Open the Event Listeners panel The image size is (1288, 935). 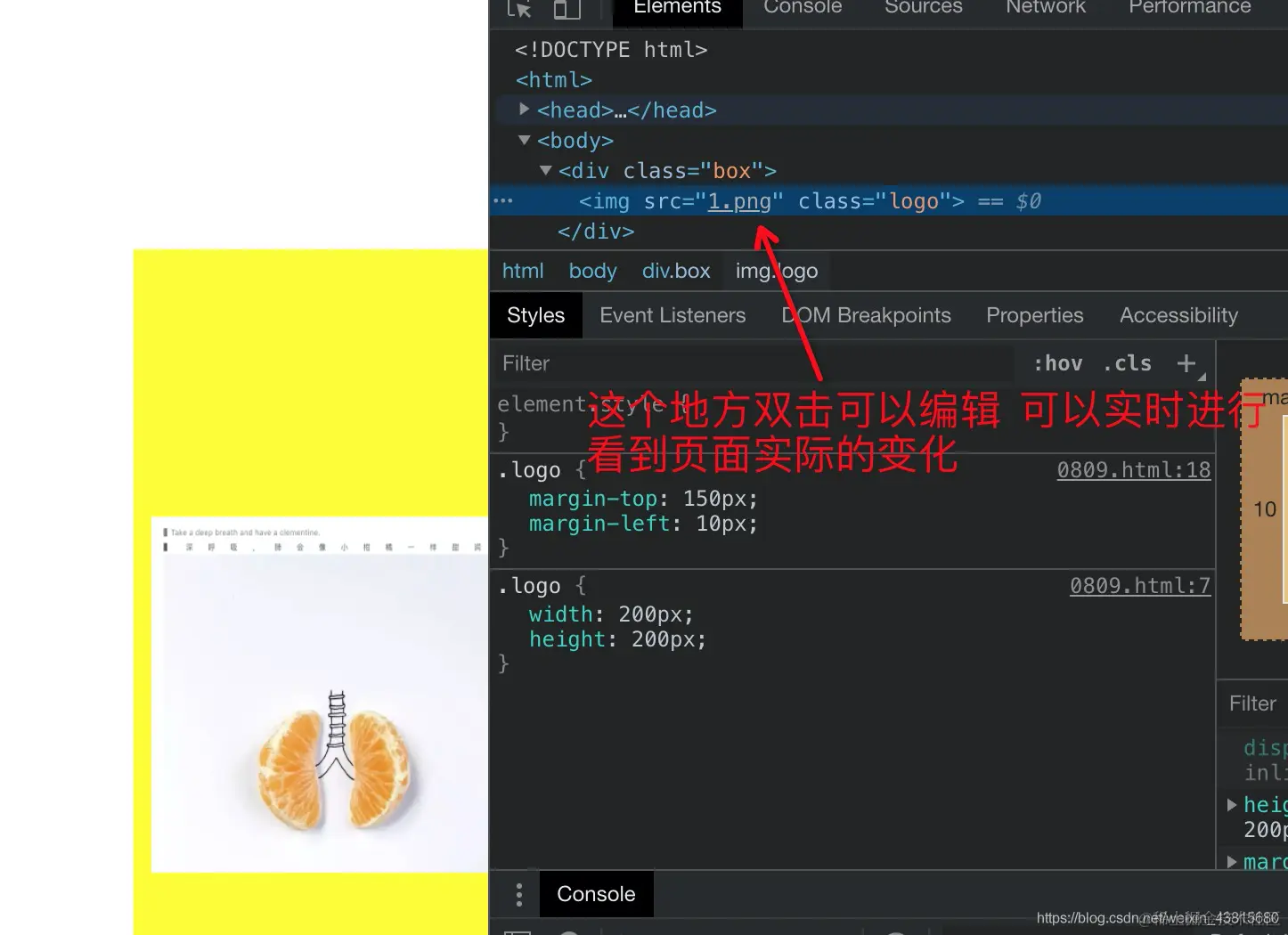click(x=673, y=314)
